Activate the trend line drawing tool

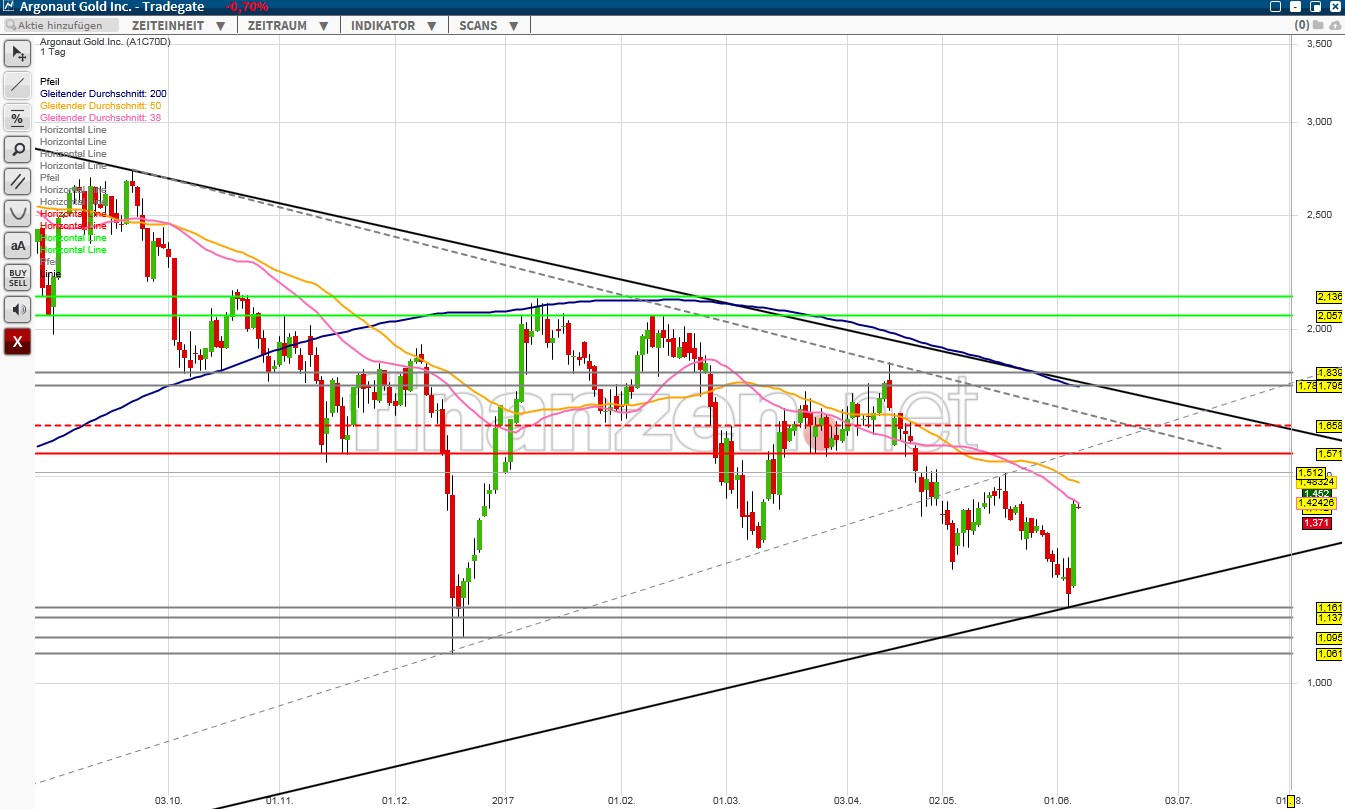18,86
